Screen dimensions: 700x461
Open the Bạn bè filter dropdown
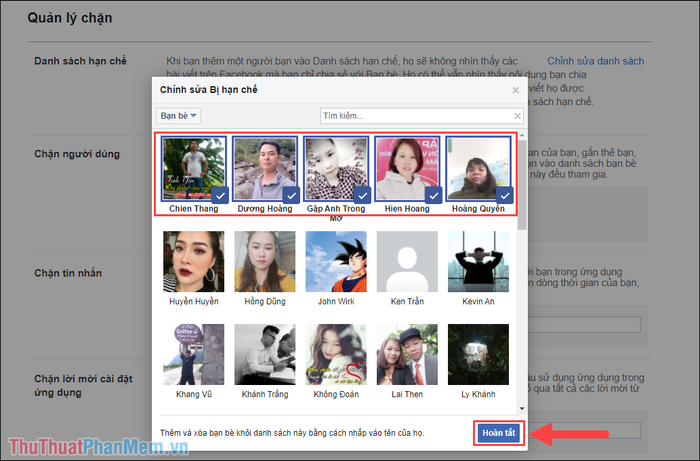[178, 116]
